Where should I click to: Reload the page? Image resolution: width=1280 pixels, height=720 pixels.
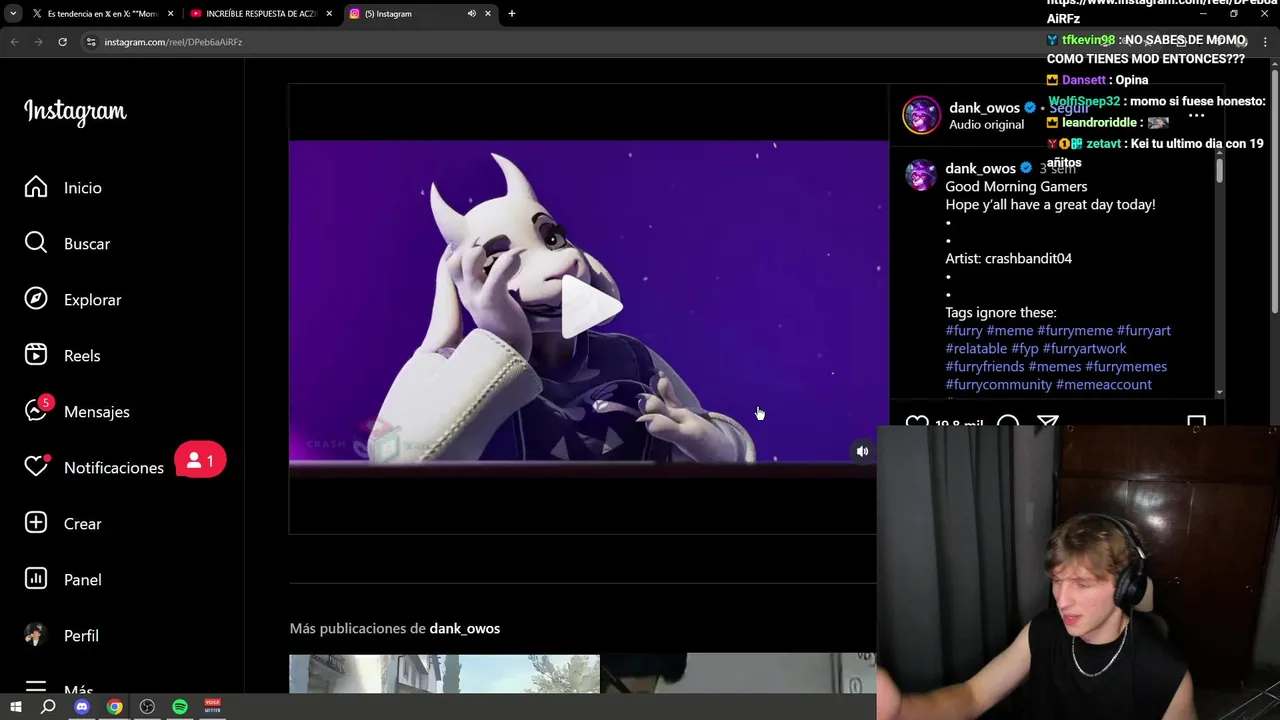coord(62,42)
